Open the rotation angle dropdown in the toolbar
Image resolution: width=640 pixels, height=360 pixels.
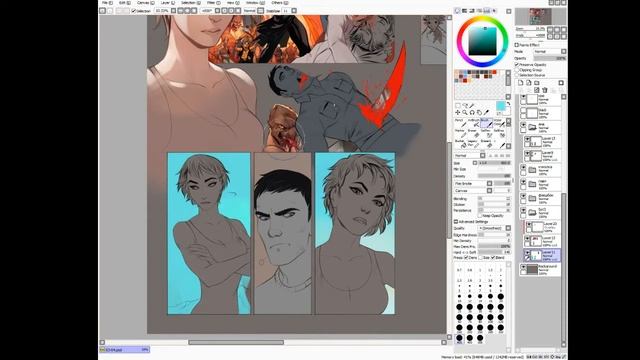click(x=217, y=11)
